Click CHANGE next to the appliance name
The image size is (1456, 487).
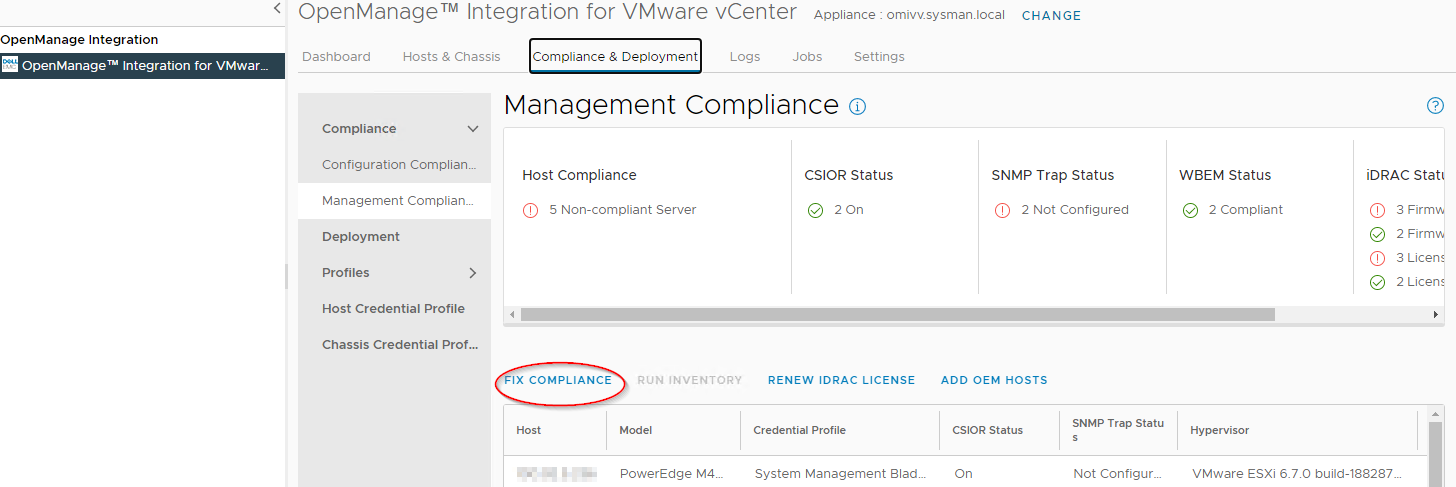tap(1051, 16)
